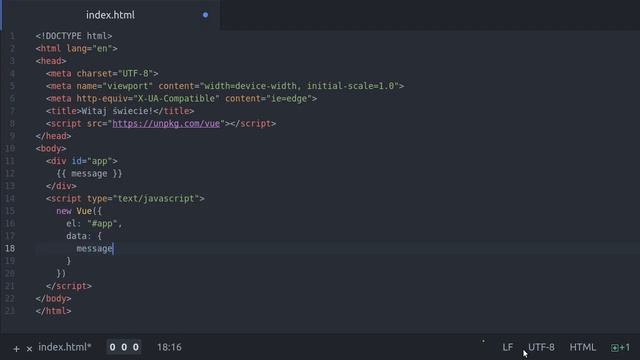Click cursor position 18:16 in status bar
This screenshot has width=640, height=360.
[169, 347]
